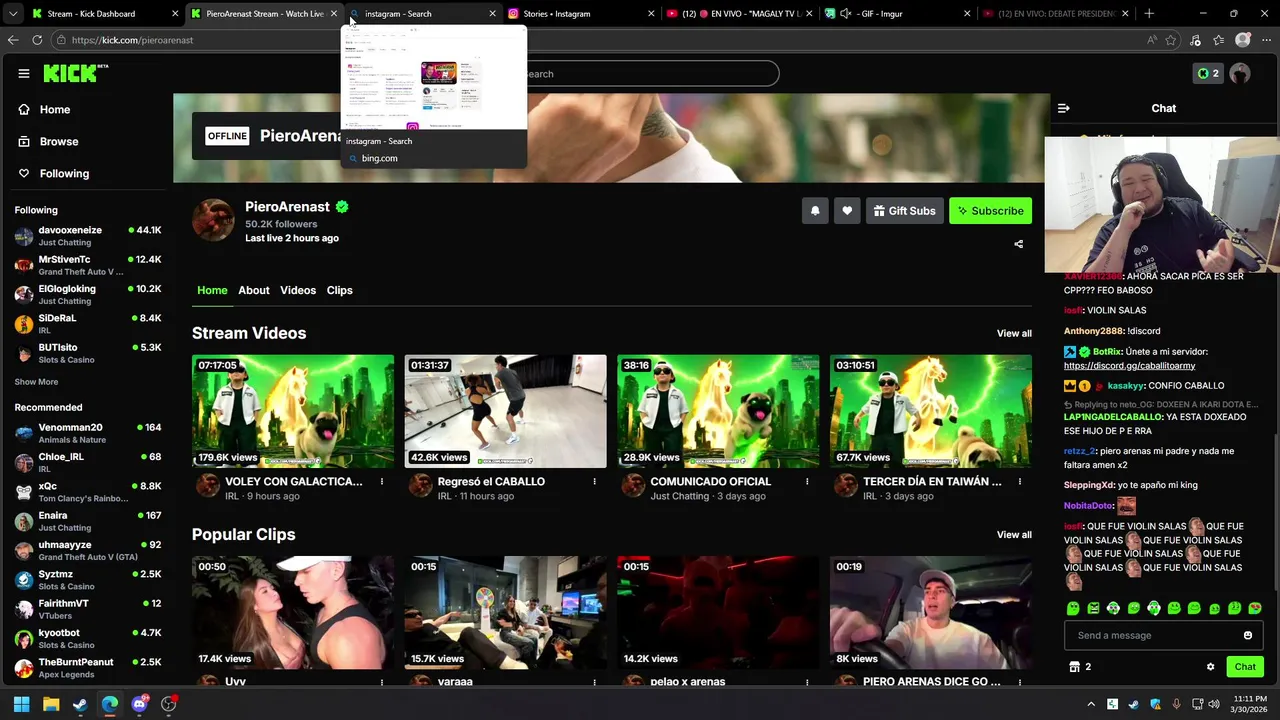Close the instagram - Search browser tab

pyautogui.click(x=492, y=14)
